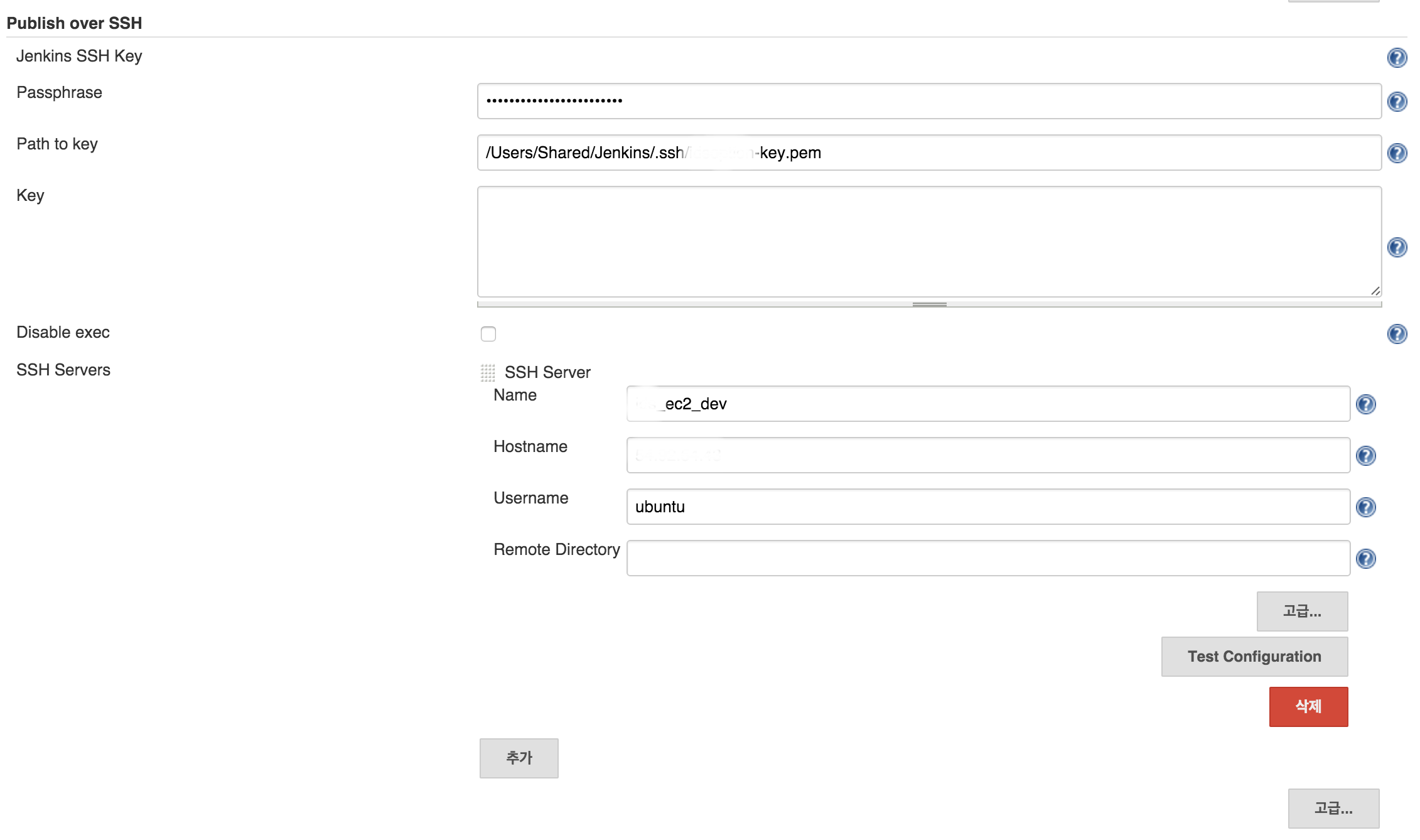
Task: Open the bottom 고급... advanced button
Action: (1333, 809)
